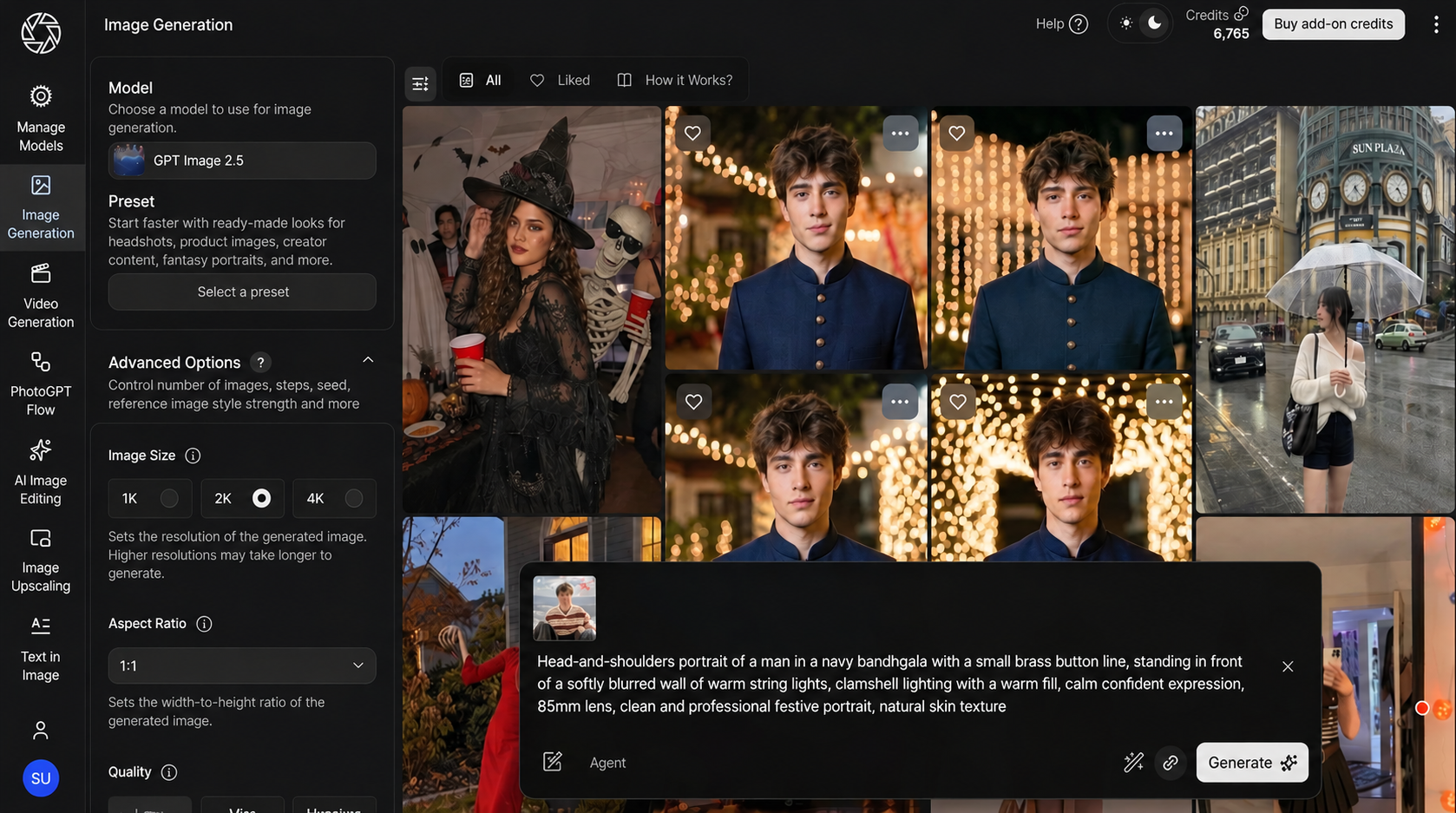This screenshot has height=813, width=1456.
Task: Click Agent mode label
Action: [x=607, y=763]
